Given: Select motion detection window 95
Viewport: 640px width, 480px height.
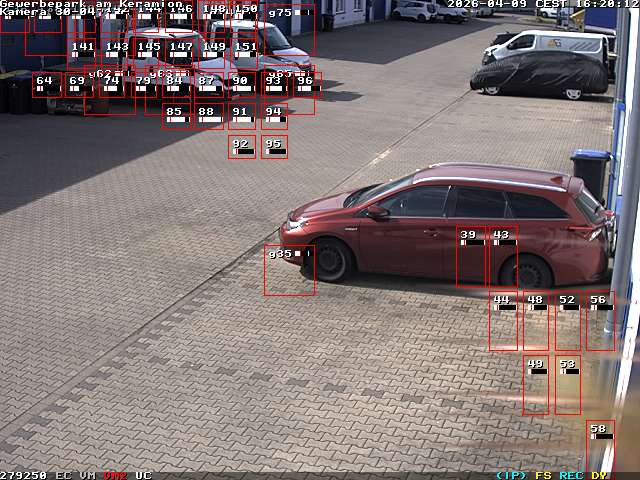Looking at the screenshot, I should (x=274, y=146).
